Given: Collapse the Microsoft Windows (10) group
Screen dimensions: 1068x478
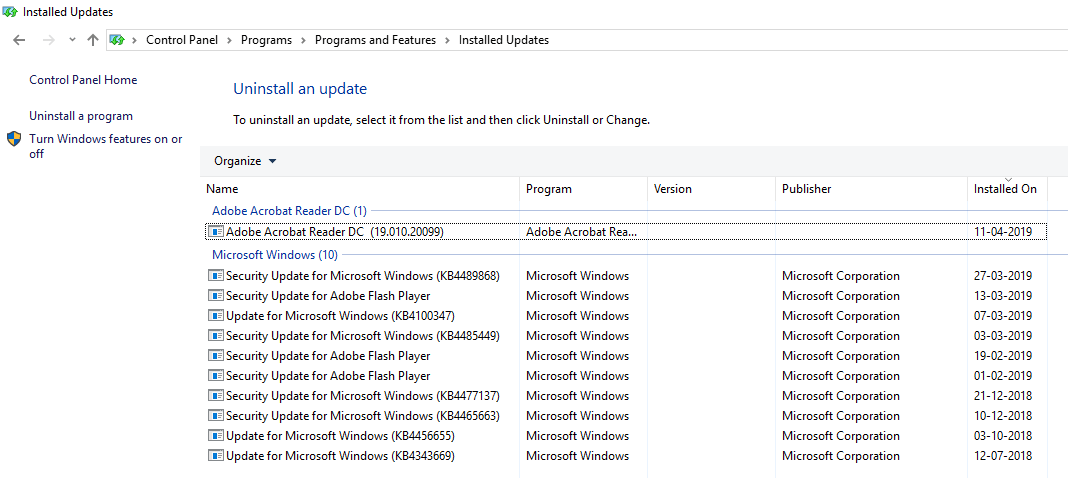Looking at the screenshot, I should pyautogui.click(x=274, y=255).
